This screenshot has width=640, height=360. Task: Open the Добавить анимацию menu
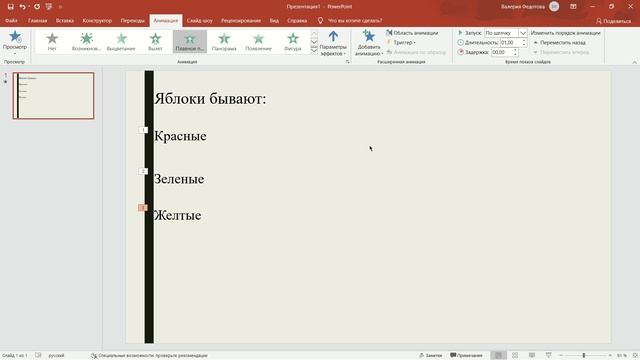[369, 43]
